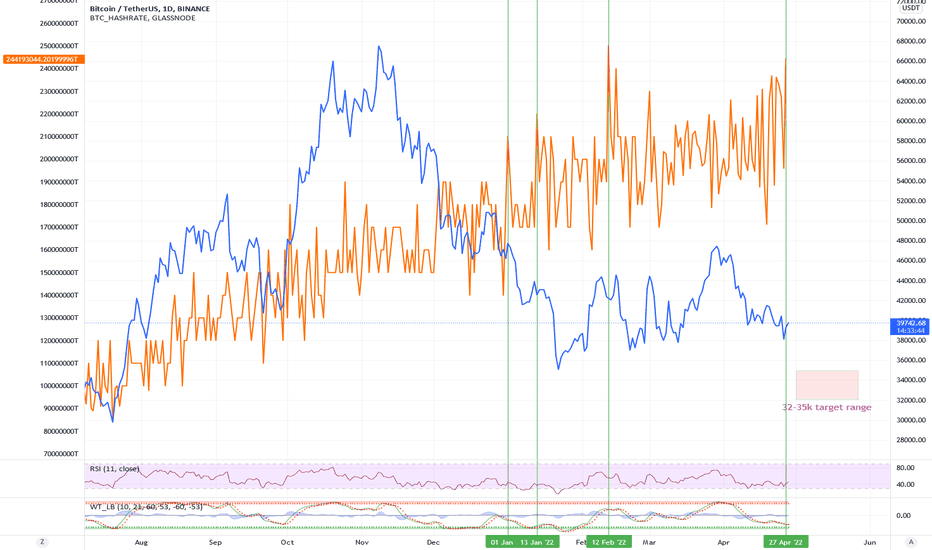The image size is (932, 550).
Task: Click the 50000.00 price scale value
Action: point(911,221)
